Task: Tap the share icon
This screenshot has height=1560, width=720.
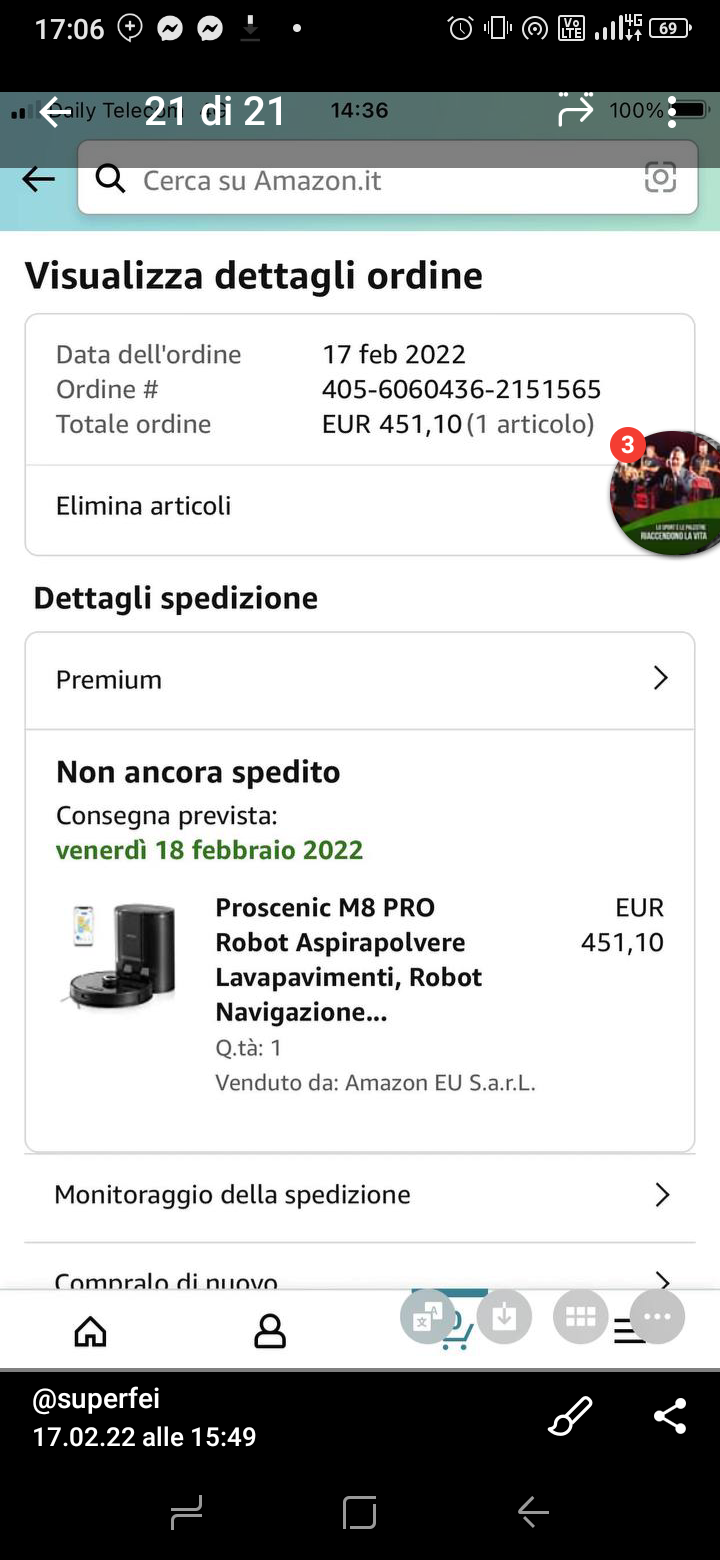Action: (x=669, y=1416)
